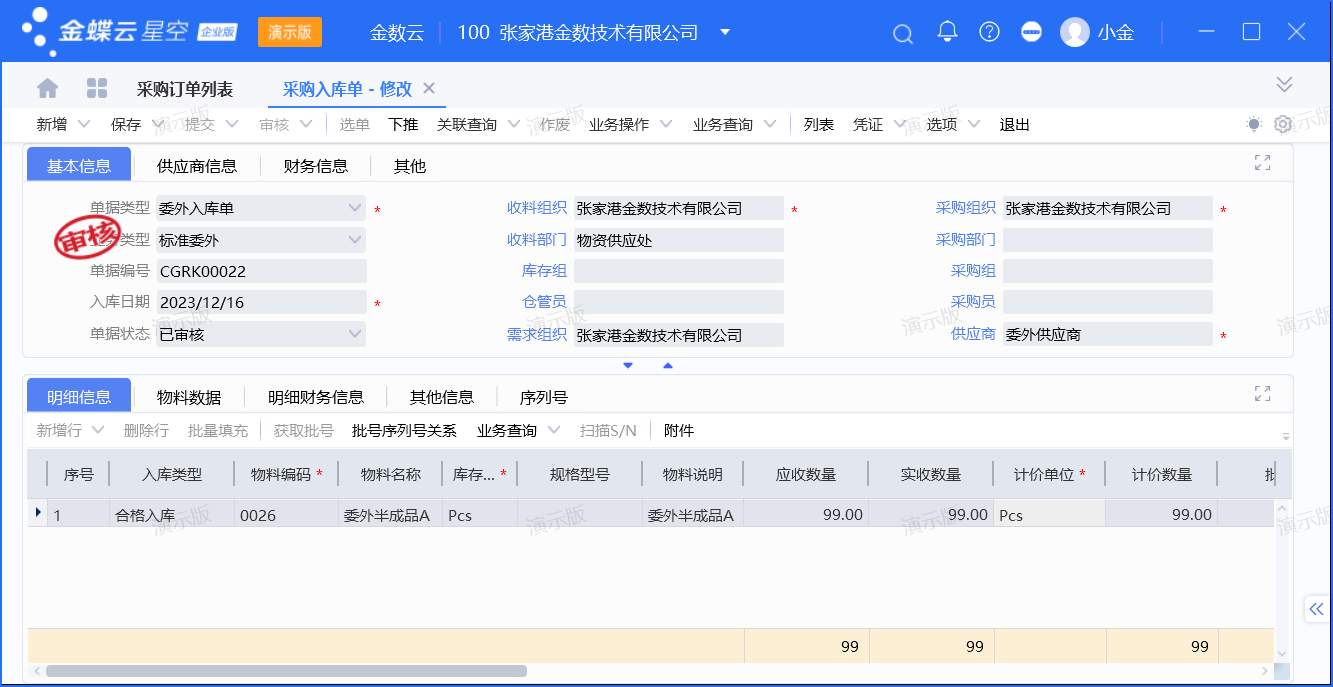Switch to the 明细财务信息 tab
1333x687 pixels.
pyautogui.click(x=316, y=397)
